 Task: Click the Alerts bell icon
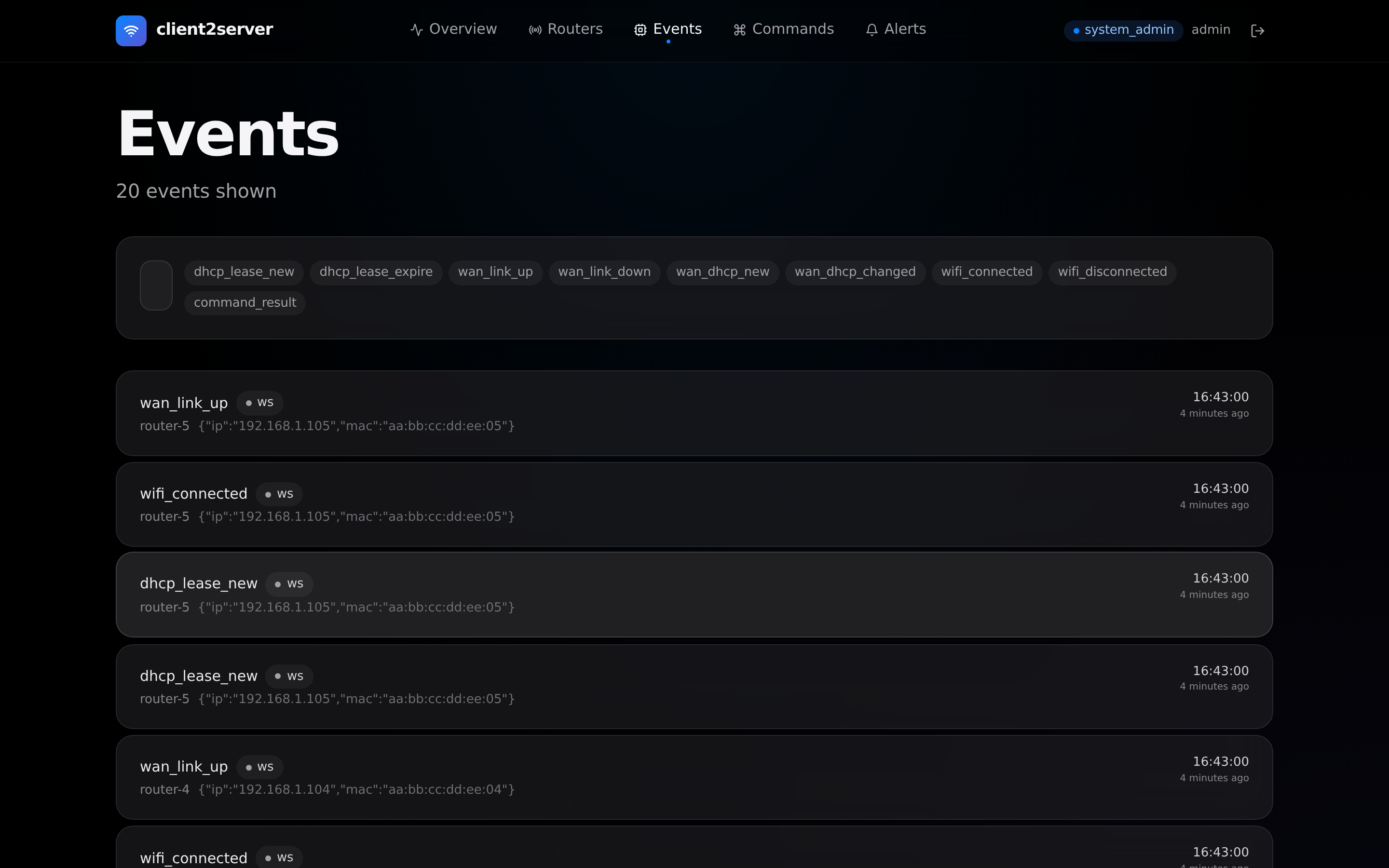pyautogui.click(x=872, y=30)
